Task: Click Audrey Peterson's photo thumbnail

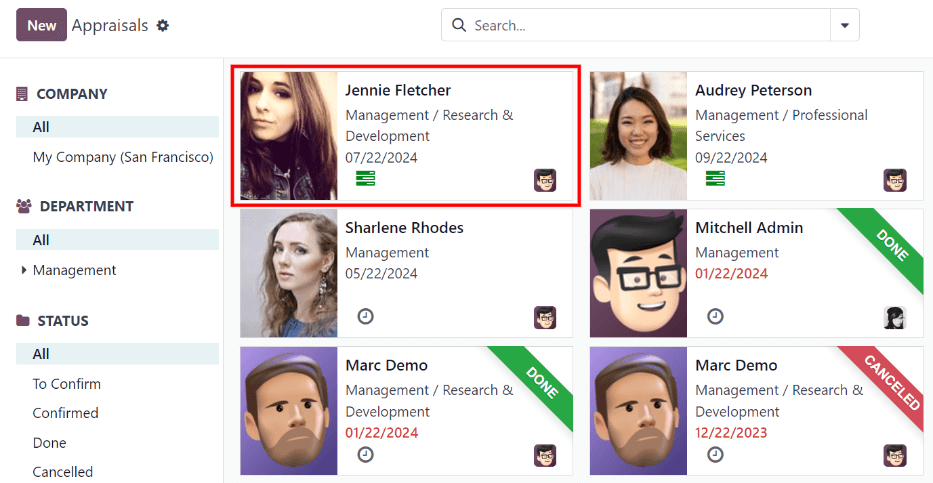Action: (638, 136)
